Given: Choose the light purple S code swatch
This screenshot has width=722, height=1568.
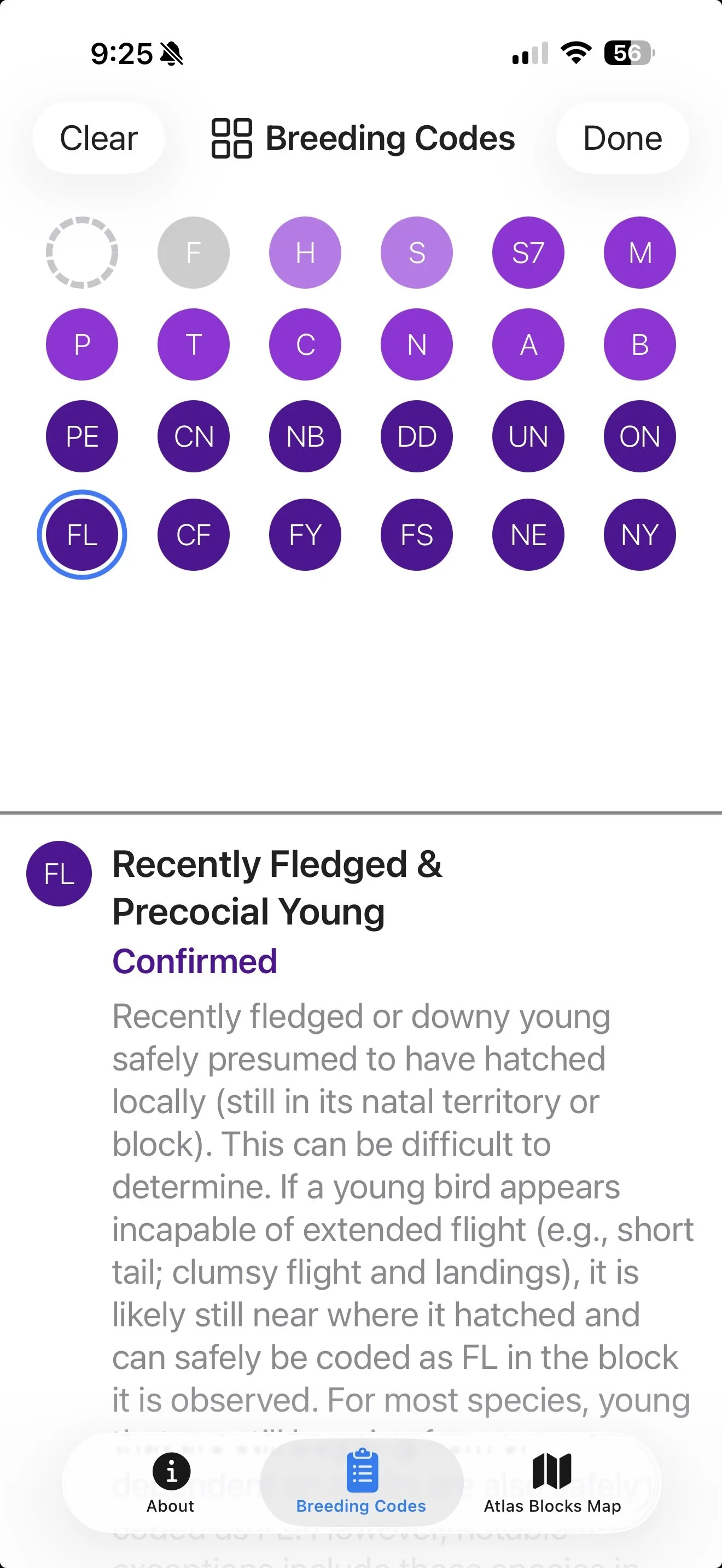Looking at the screenshot, I should point(416,252).
